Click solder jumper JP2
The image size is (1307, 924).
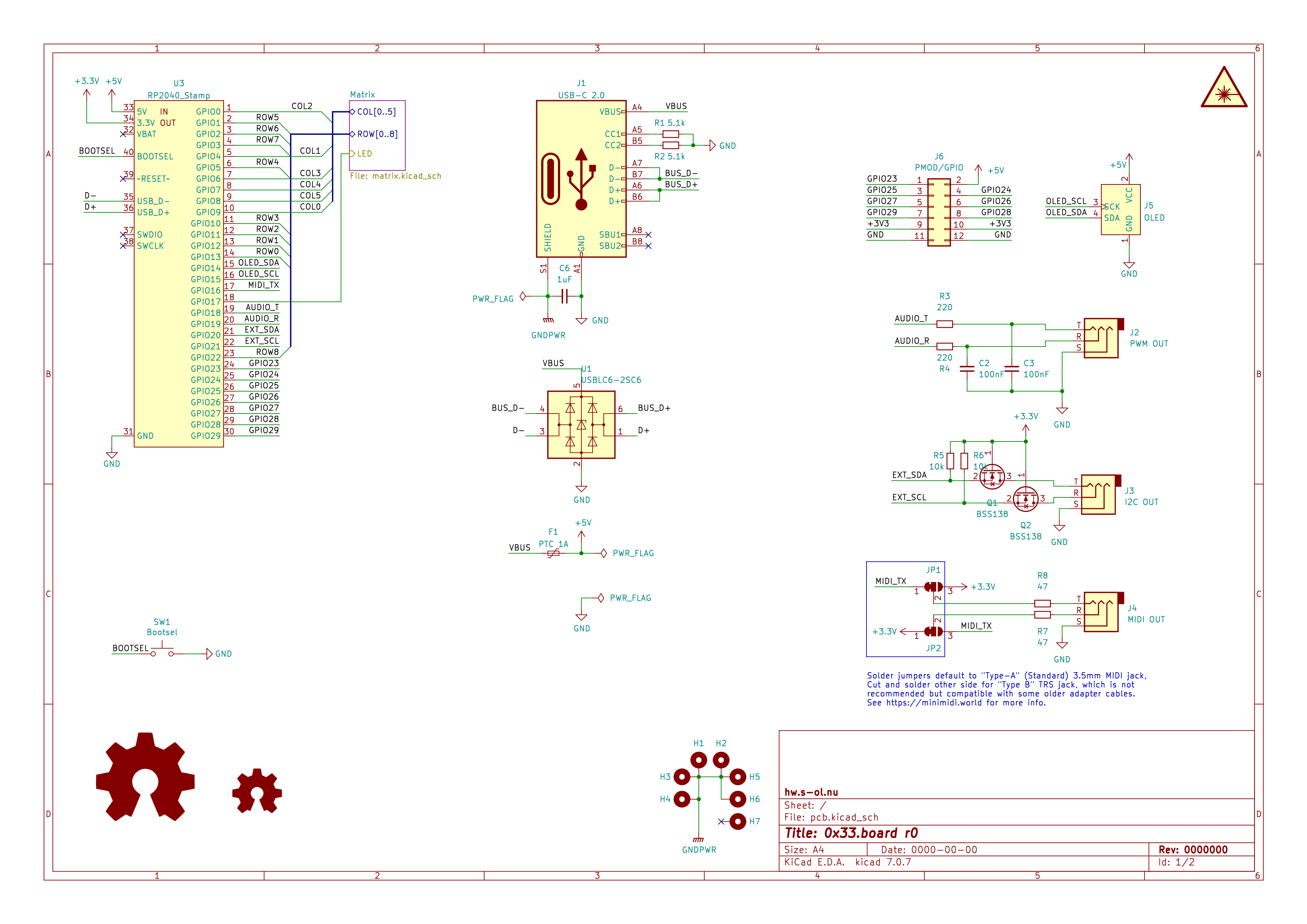pyautogui.click(x=933, y=631)
